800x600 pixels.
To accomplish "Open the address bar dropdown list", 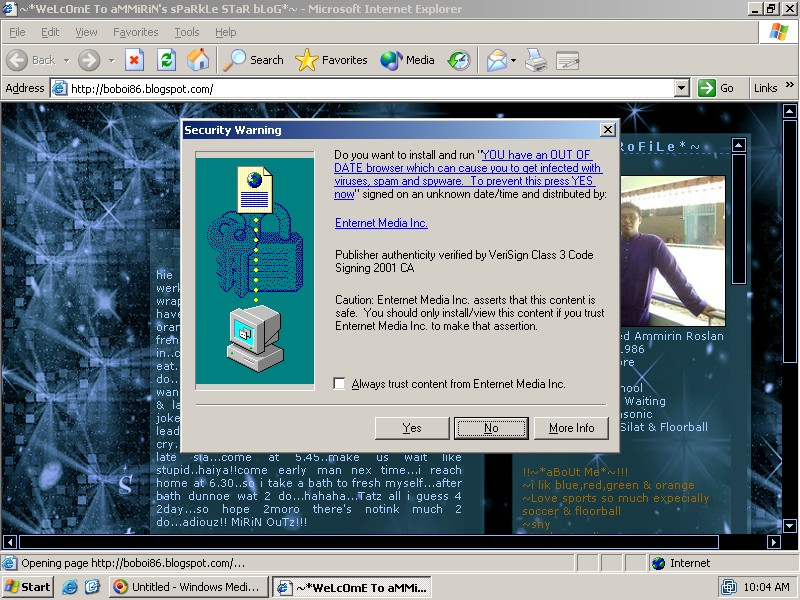I will tap(682, 88).
